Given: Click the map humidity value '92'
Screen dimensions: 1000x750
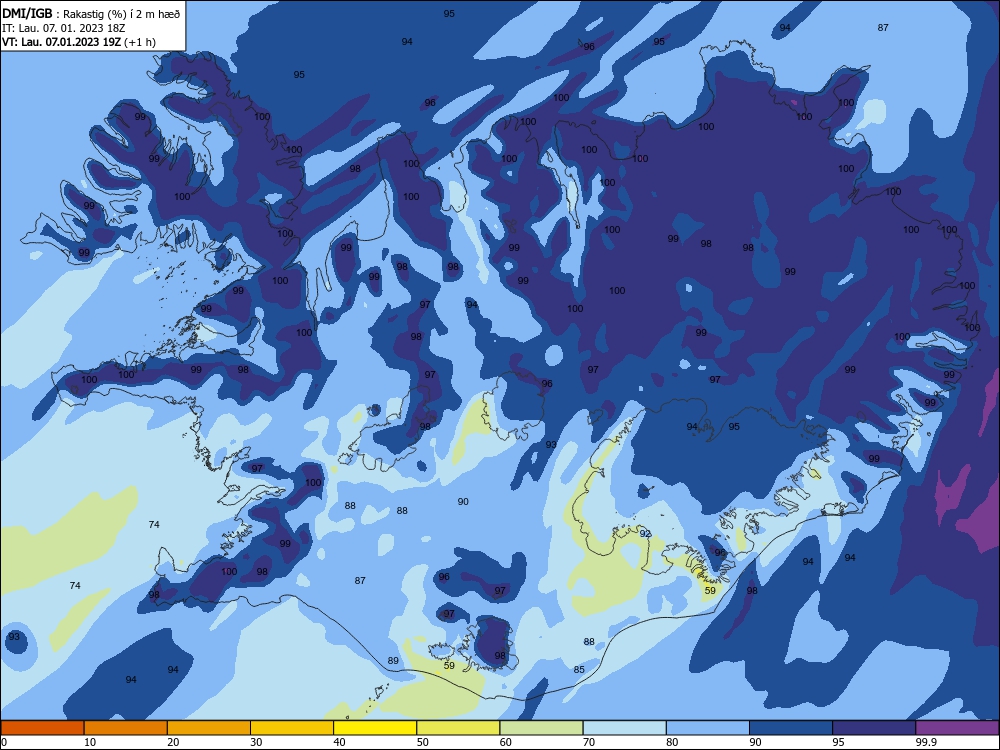Looking at the screenshot, I should click(645, 533).
